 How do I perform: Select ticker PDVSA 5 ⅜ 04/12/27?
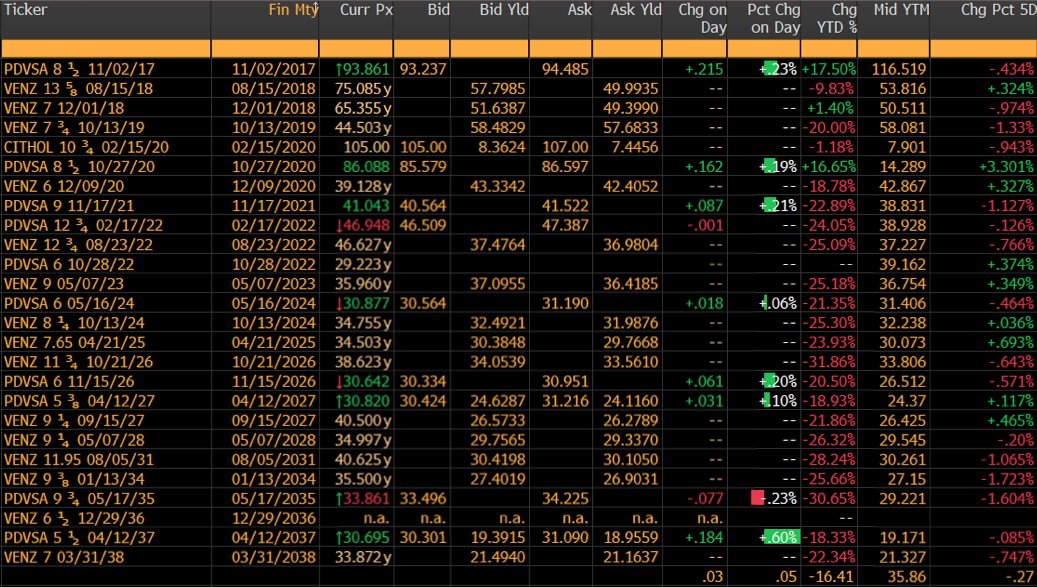pos(79,401)
